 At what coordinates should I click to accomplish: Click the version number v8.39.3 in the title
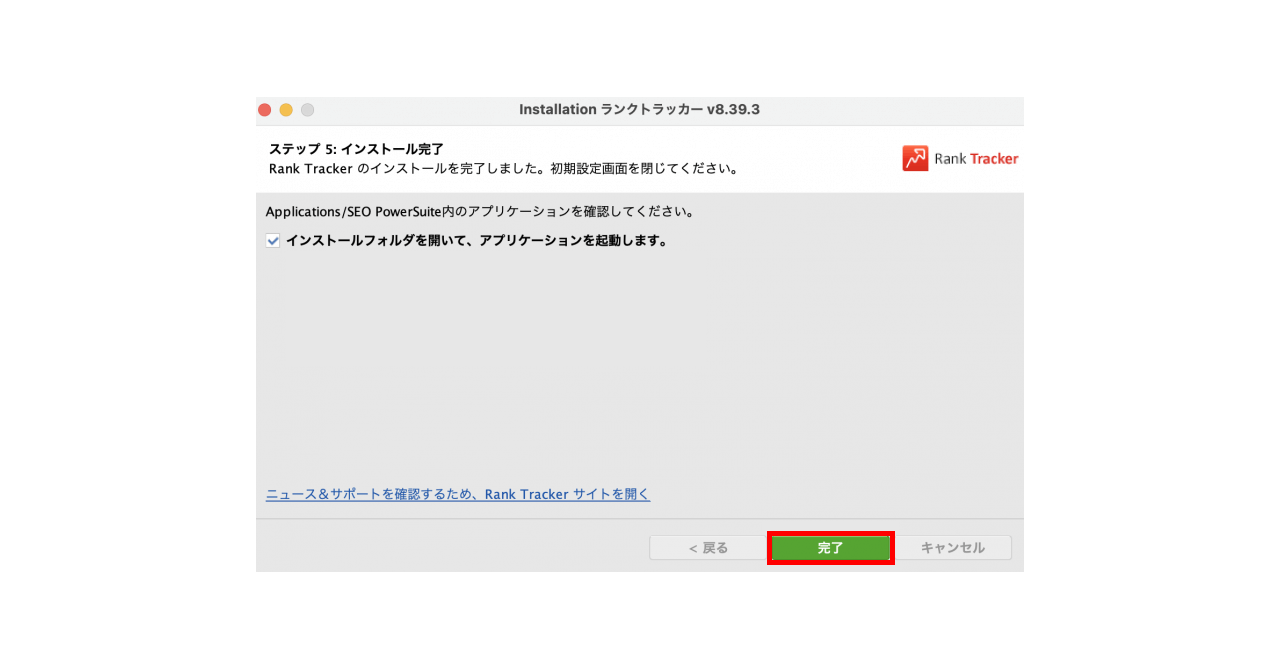coord(733,110)
